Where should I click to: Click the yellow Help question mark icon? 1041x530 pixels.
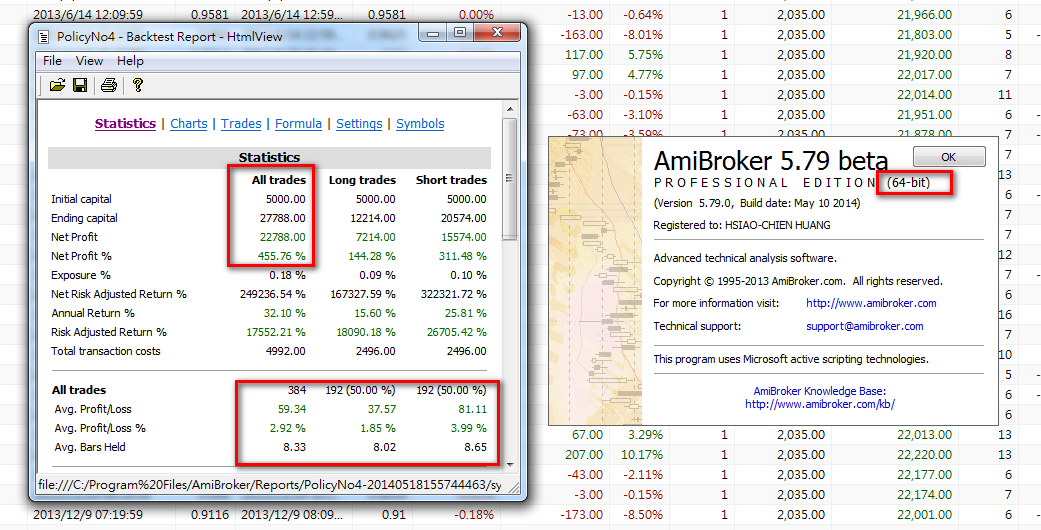pyautogui.click(x=137, y=85)
